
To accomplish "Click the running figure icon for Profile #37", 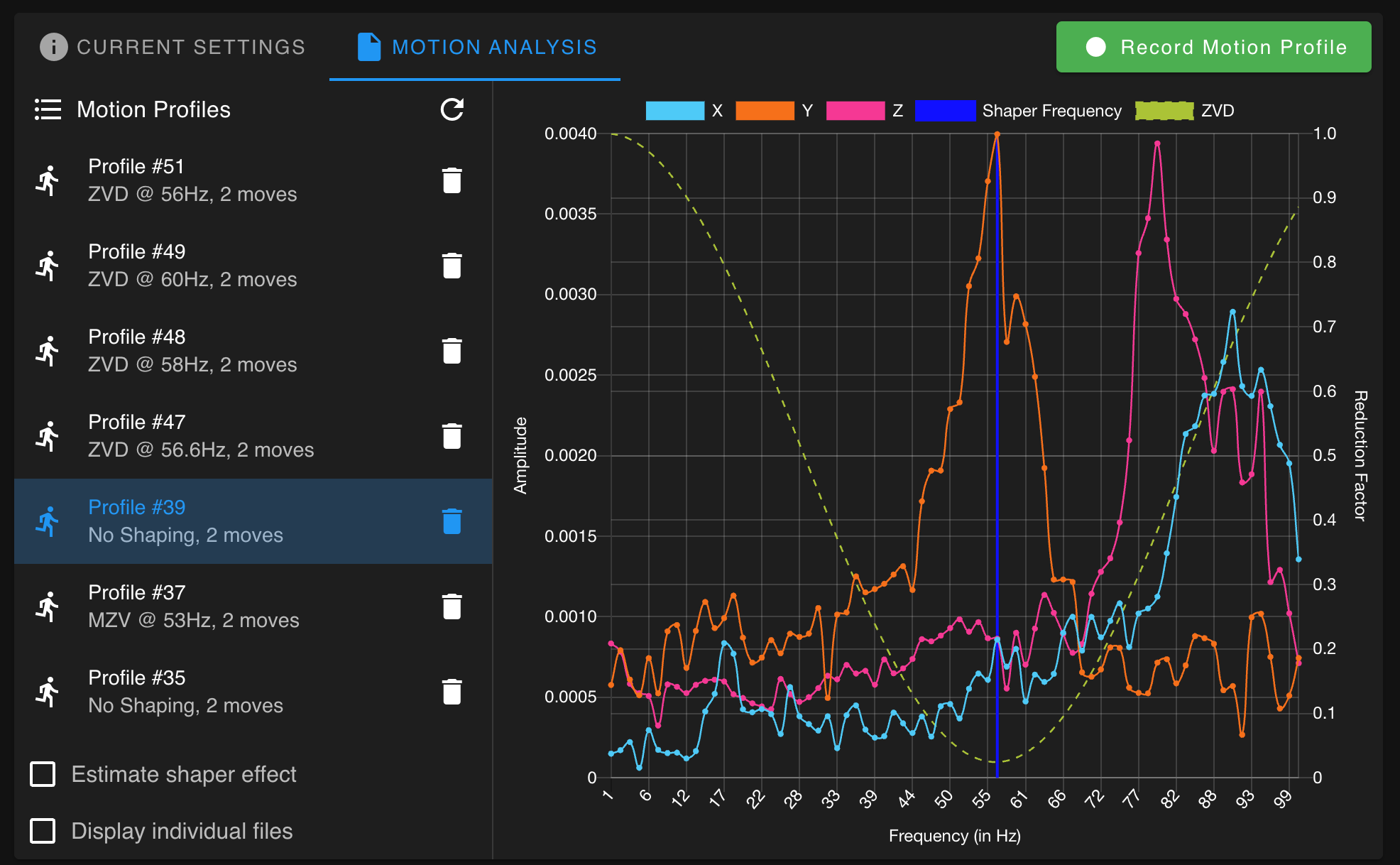I will (48, 606).
